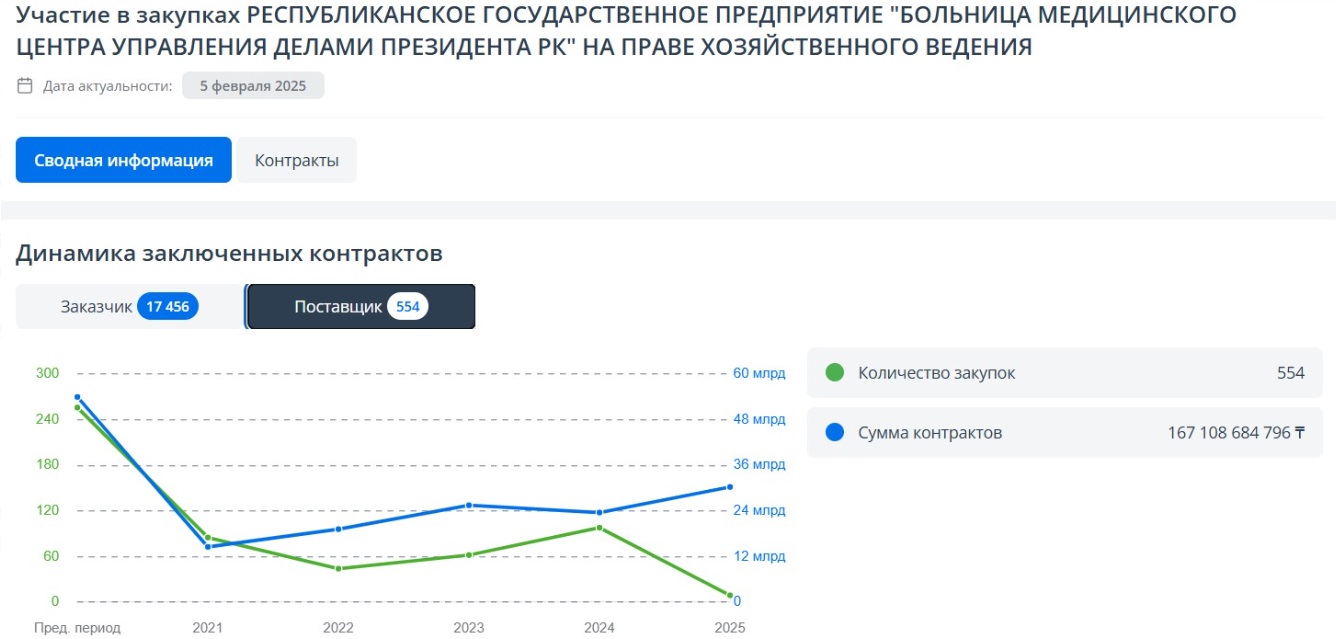Click the 300 left axis value

[x=48, y=374]
